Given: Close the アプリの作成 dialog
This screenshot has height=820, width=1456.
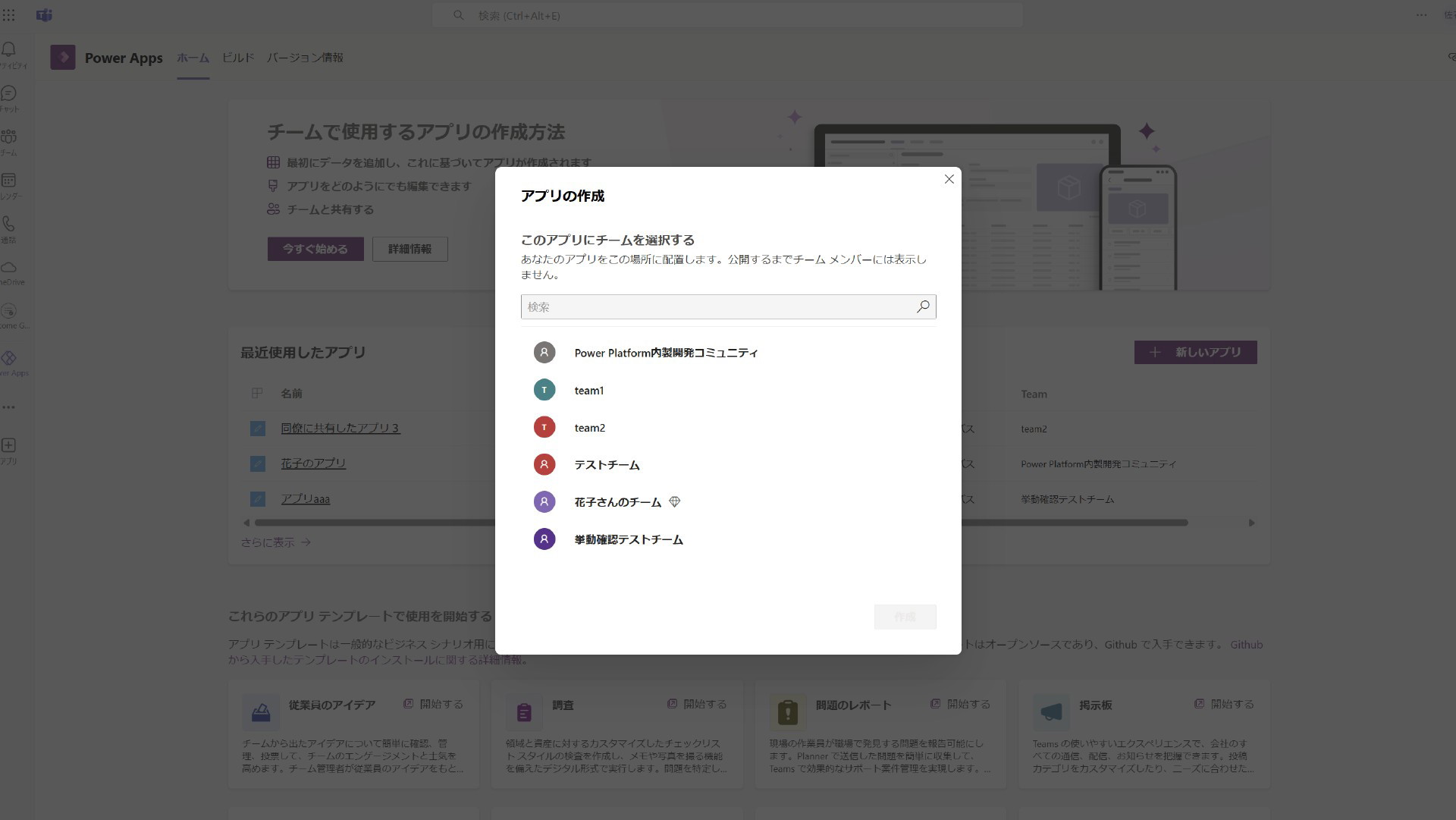Looking at the screenshot, I should pyautogui.click(x=949, y=179).
